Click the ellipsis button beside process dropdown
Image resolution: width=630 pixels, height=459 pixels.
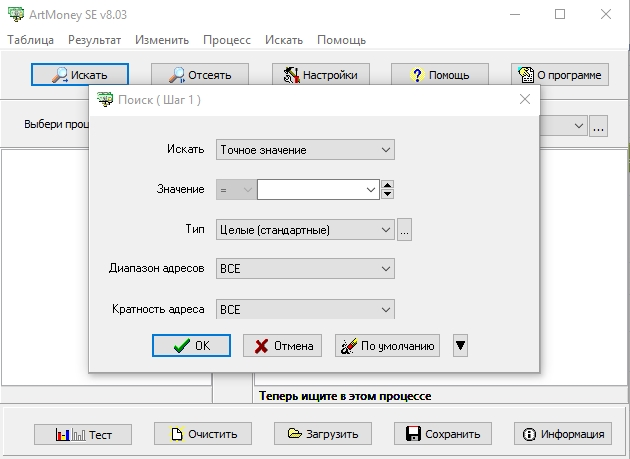click(x=598, y=126)
